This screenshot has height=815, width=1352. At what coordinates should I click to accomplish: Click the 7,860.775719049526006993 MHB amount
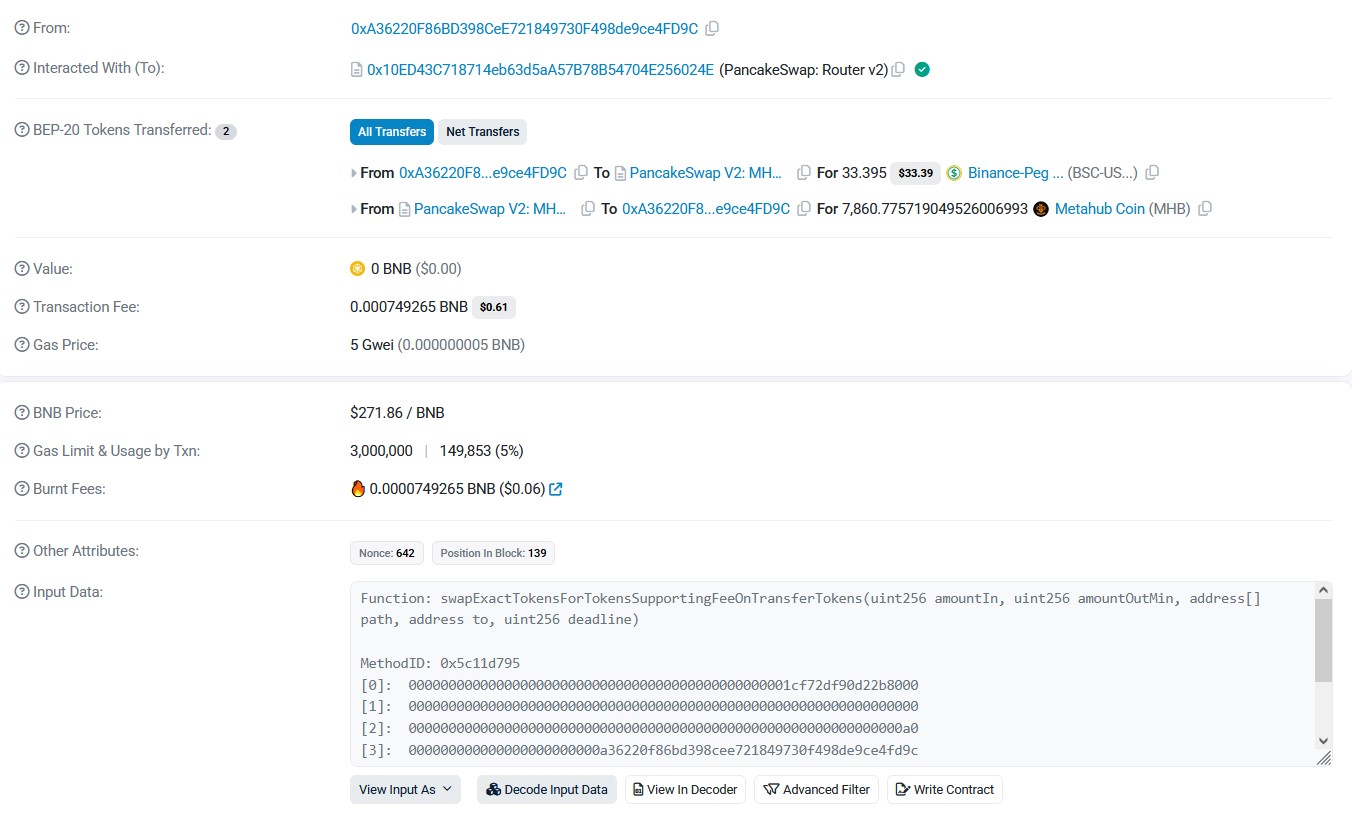click(936, 209)
